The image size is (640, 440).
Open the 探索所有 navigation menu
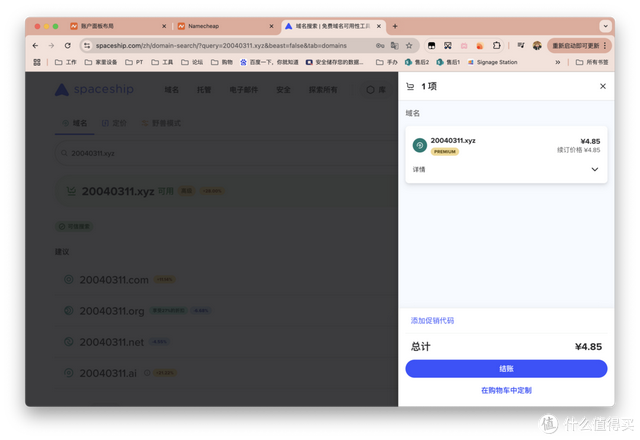pyautogui.click(x=323, y=89)
